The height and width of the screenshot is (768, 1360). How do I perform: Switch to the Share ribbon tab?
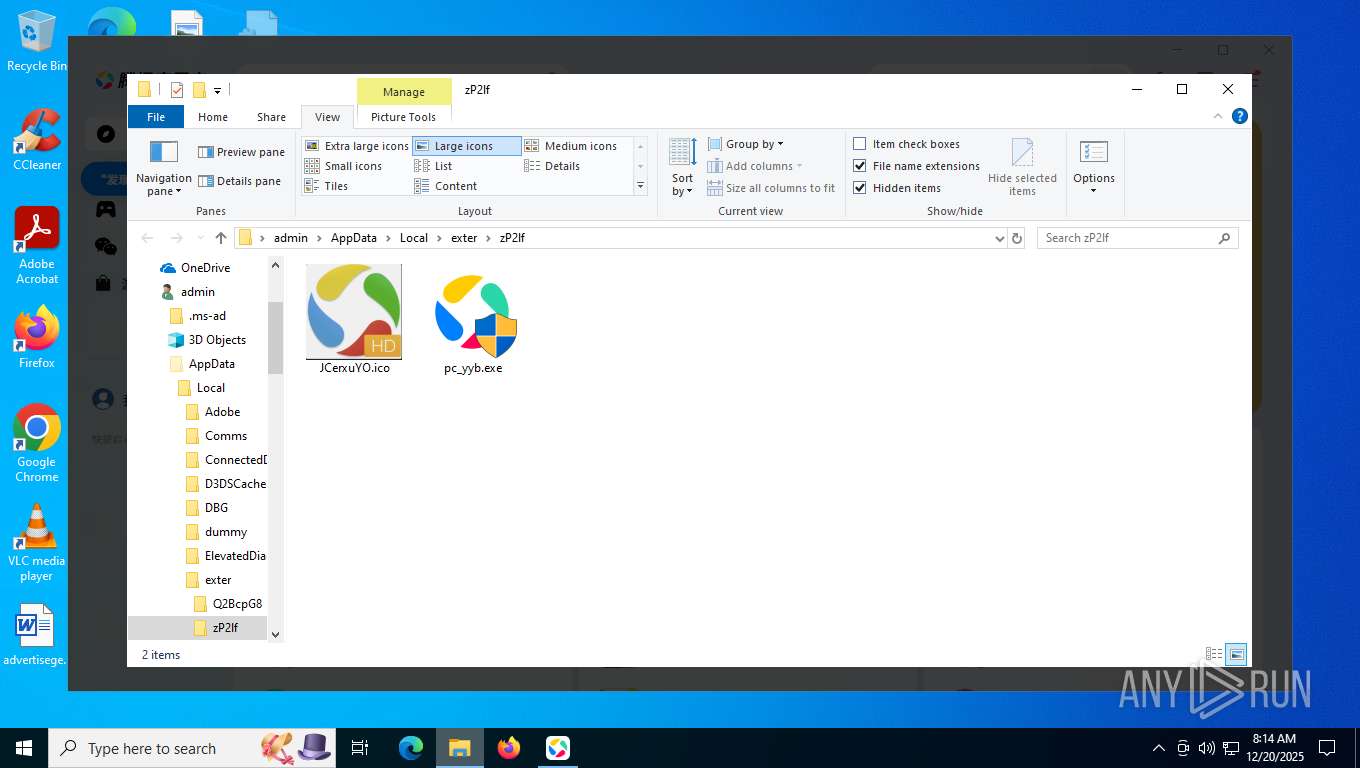(271, 117)
